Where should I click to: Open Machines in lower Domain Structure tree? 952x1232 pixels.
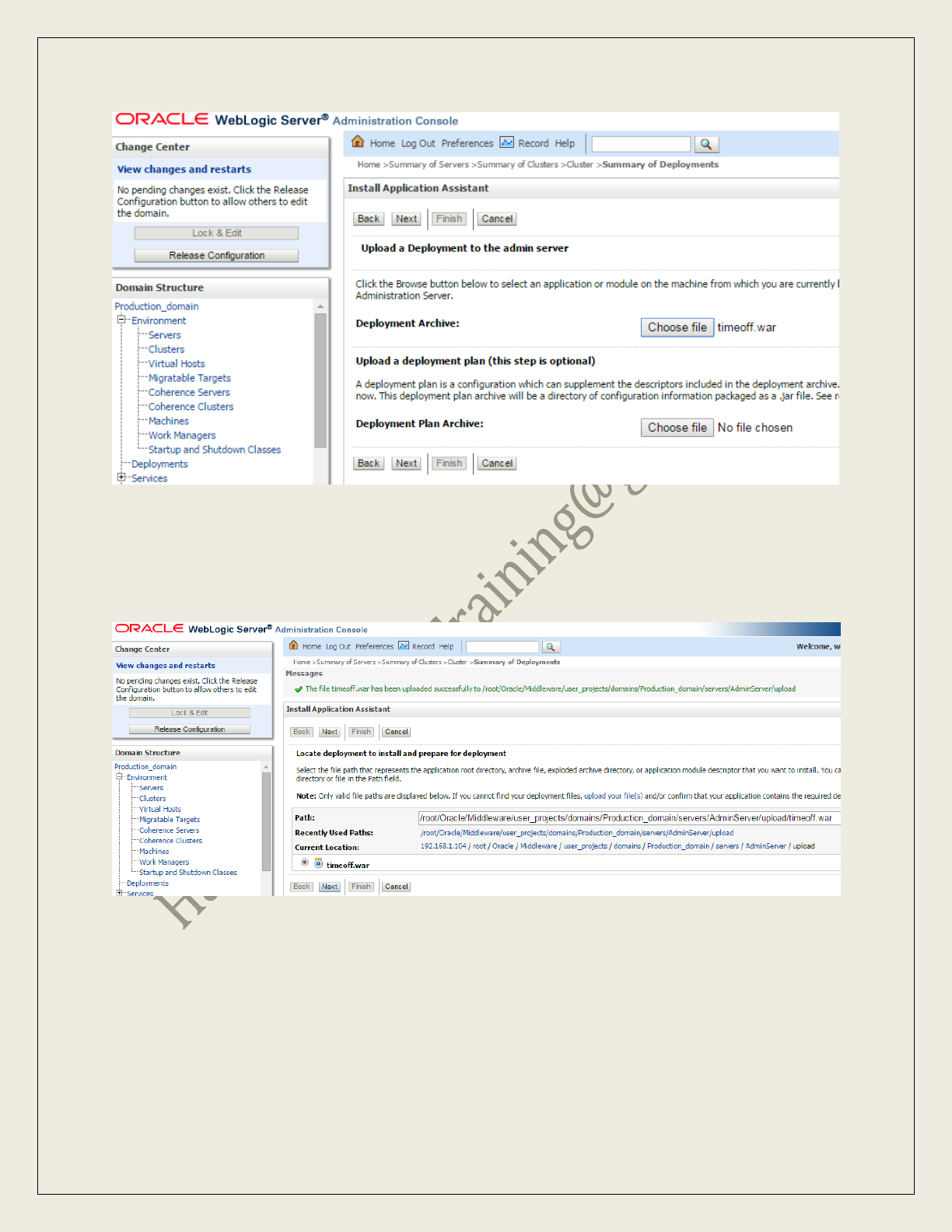click(154, 852)
